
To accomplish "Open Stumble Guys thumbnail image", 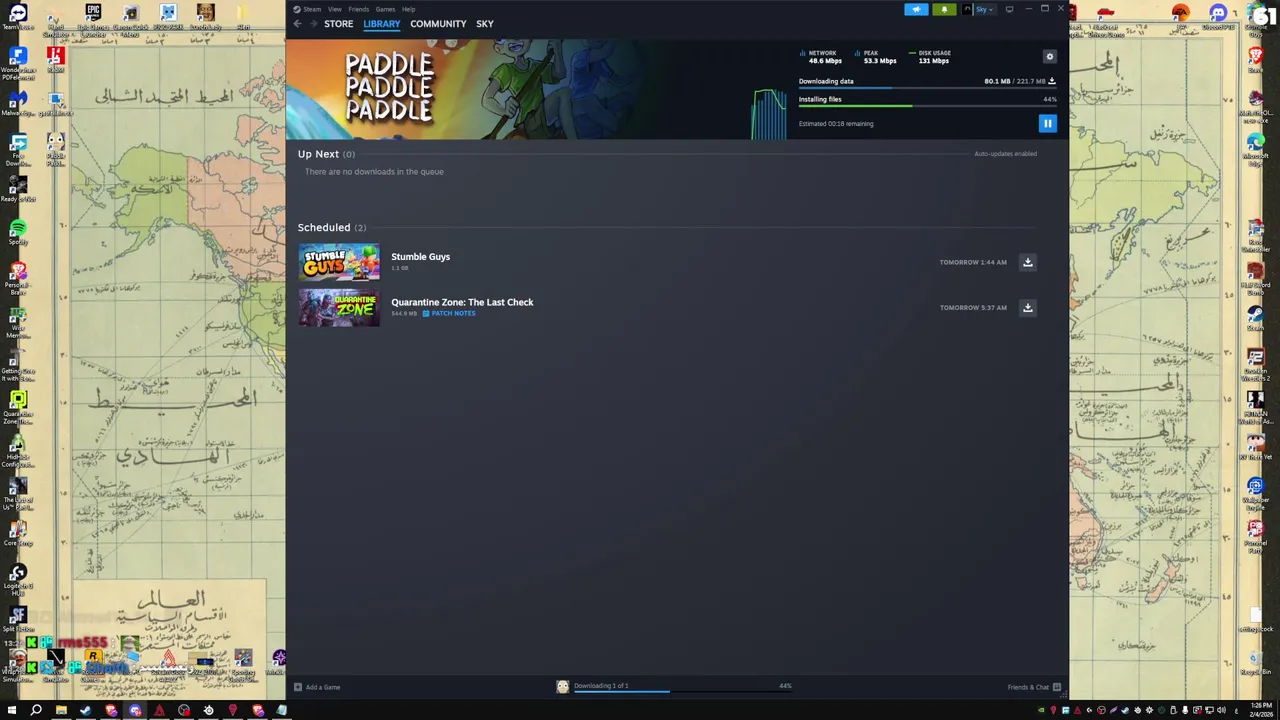I will (339, 262).
